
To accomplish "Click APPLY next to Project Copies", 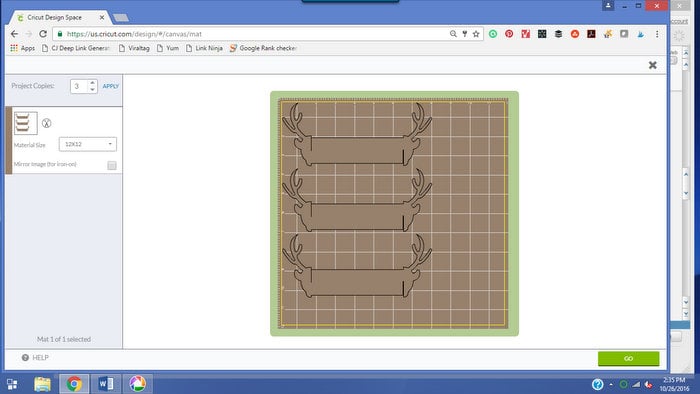I will 111,86.
